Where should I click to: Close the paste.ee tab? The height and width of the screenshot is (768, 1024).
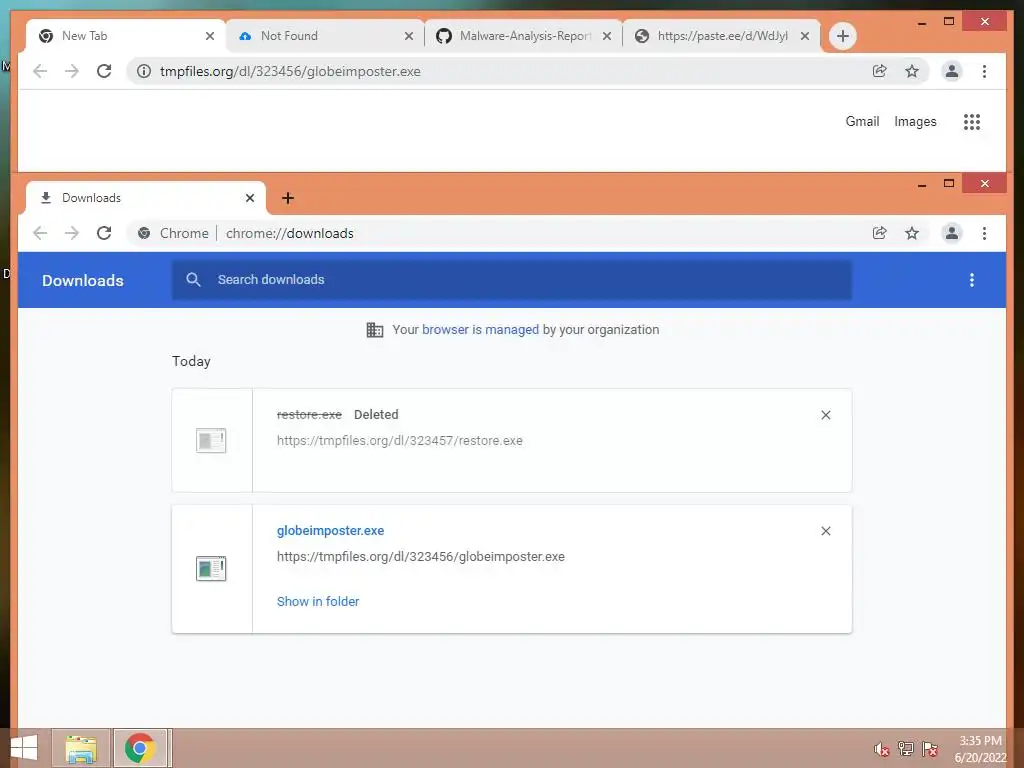(805, 36)
